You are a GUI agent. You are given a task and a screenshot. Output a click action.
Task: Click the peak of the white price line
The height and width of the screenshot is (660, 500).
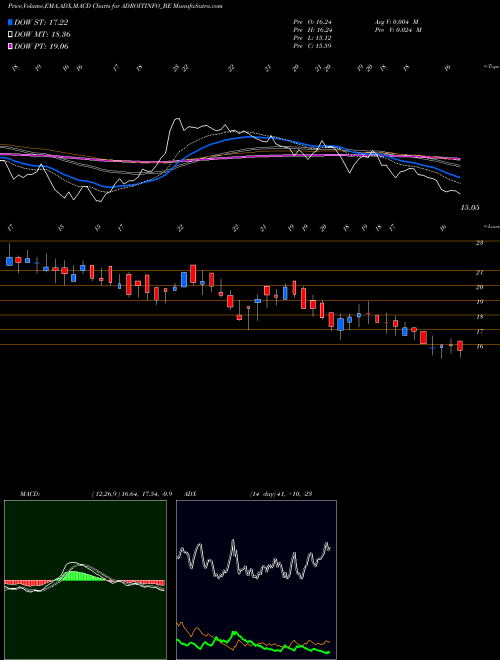(177, 120)
